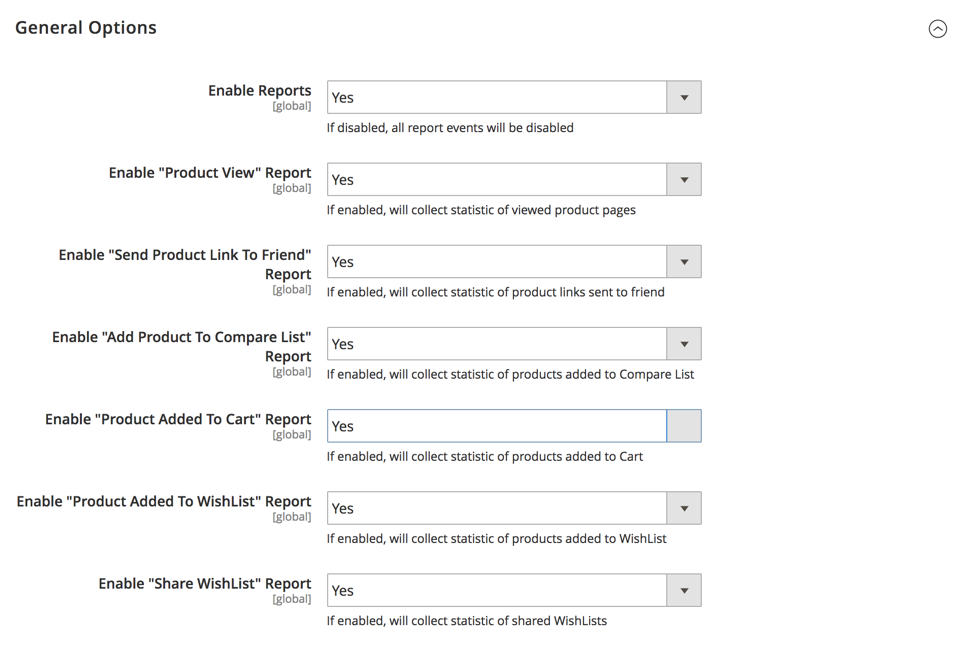
Task: Open Add Product To Compare List arrow
Action: click(x=684, y=344)
